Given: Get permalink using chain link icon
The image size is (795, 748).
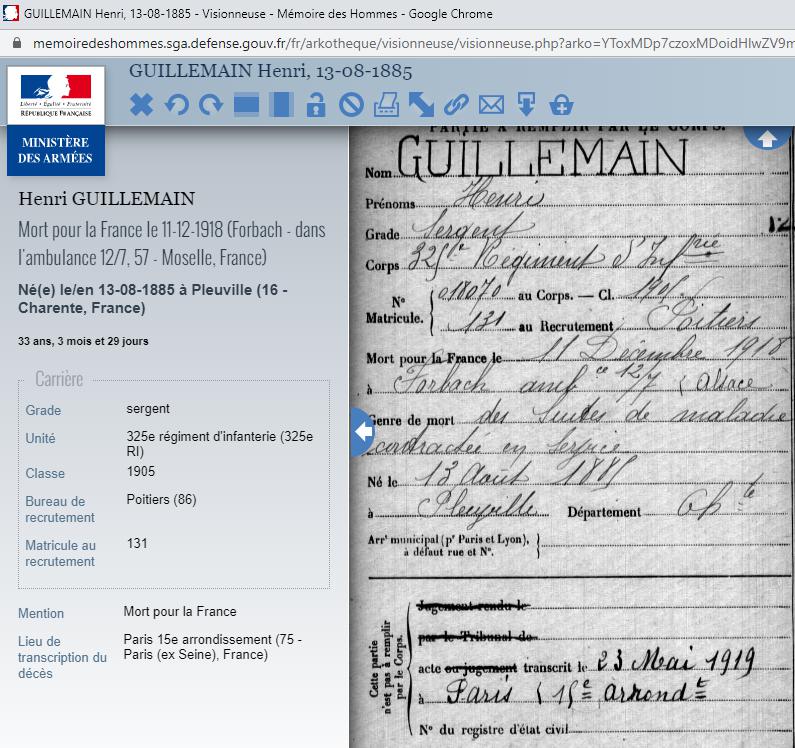Looking at the screenshot, I should [456, 105].
